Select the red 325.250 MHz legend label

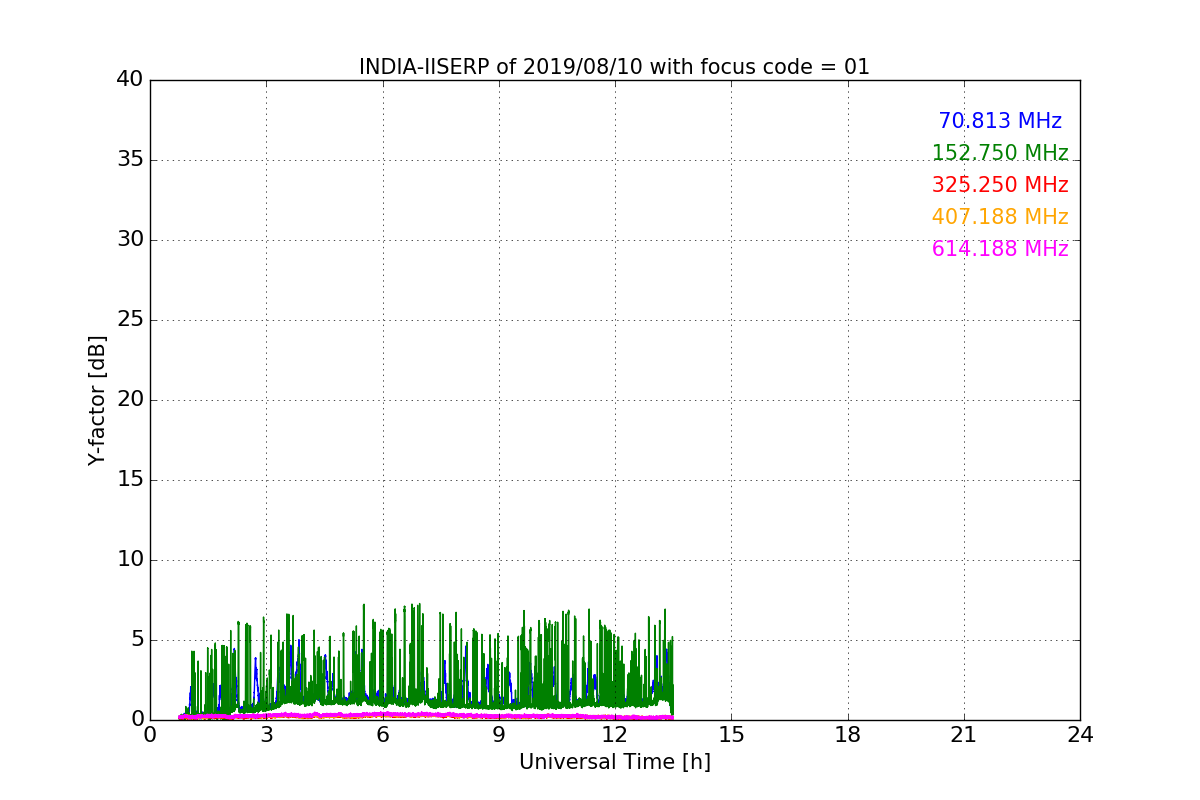coord(1000,185)
